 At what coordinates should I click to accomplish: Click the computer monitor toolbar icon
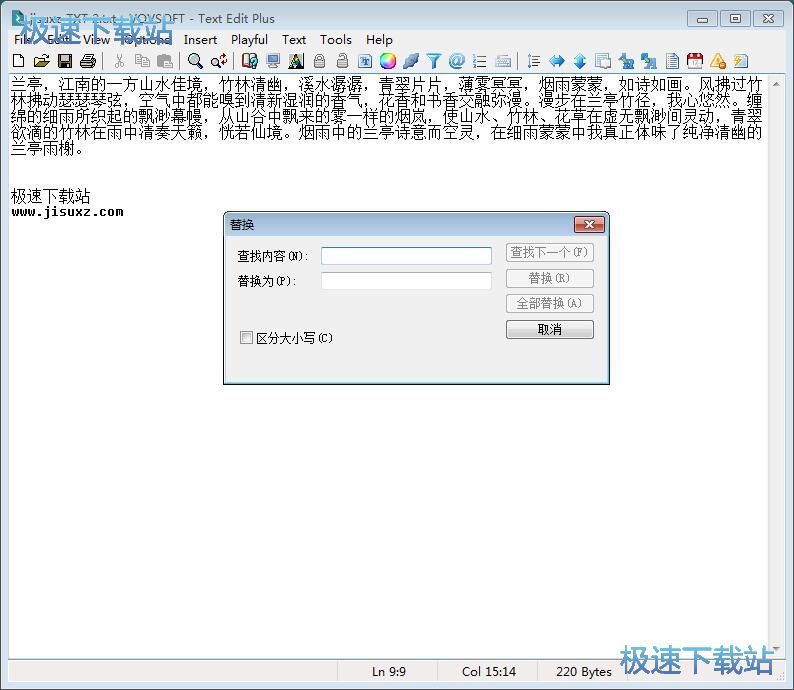[x=273, y=61]
